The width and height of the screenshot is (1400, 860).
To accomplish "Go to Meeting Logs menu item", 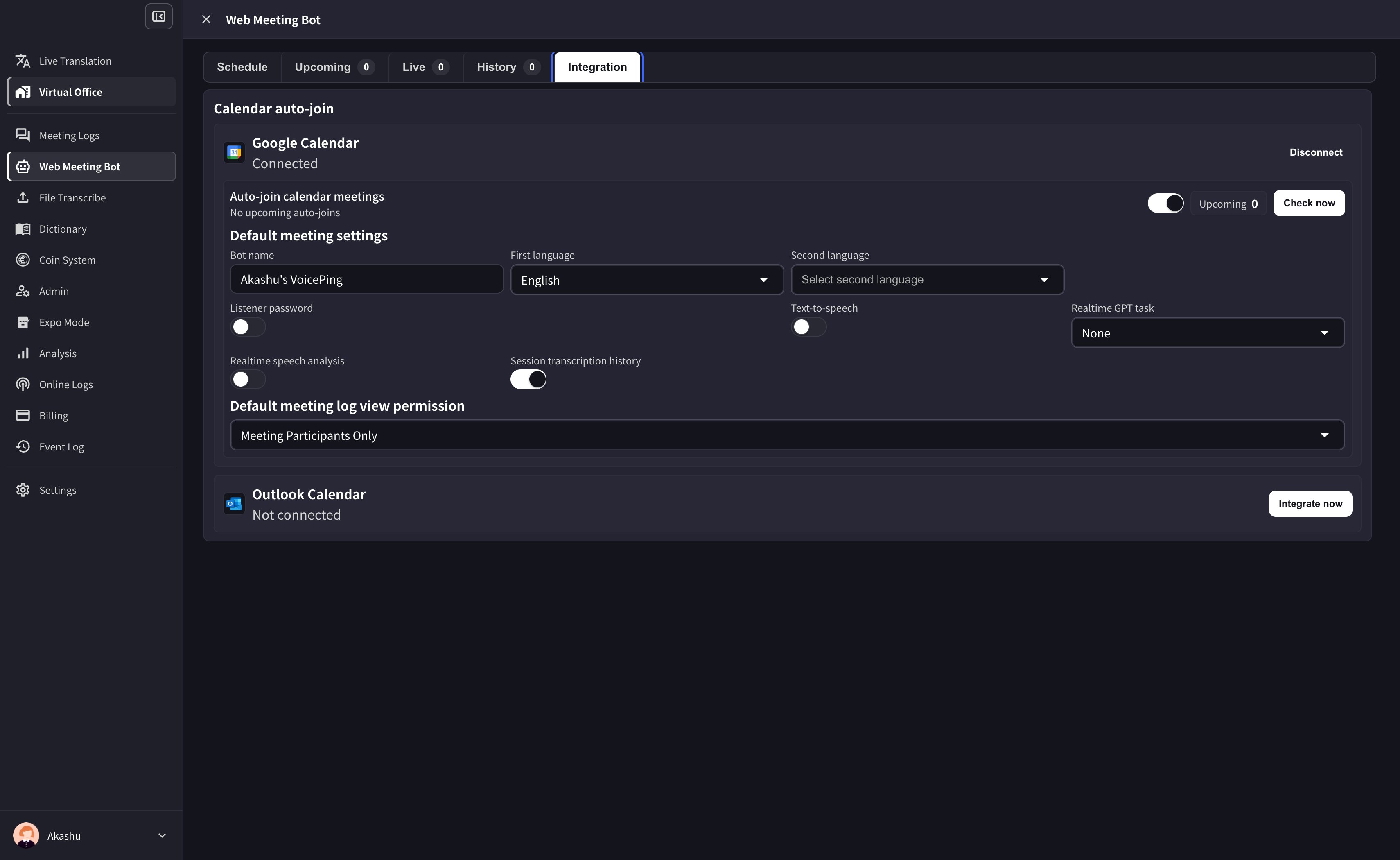I will coord(91,136).
